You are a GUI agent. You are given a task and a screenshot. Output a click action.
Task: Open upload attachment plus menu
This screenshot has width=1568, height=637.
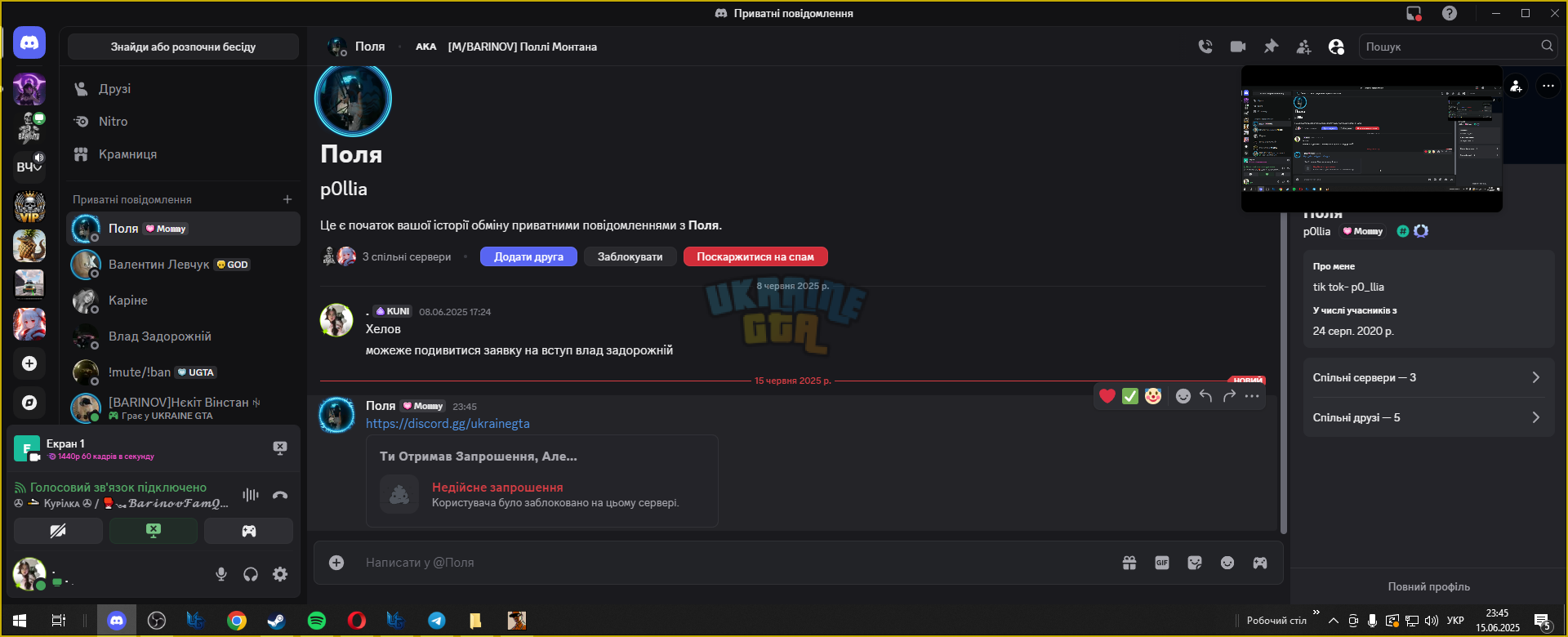(x=336, y=563)
